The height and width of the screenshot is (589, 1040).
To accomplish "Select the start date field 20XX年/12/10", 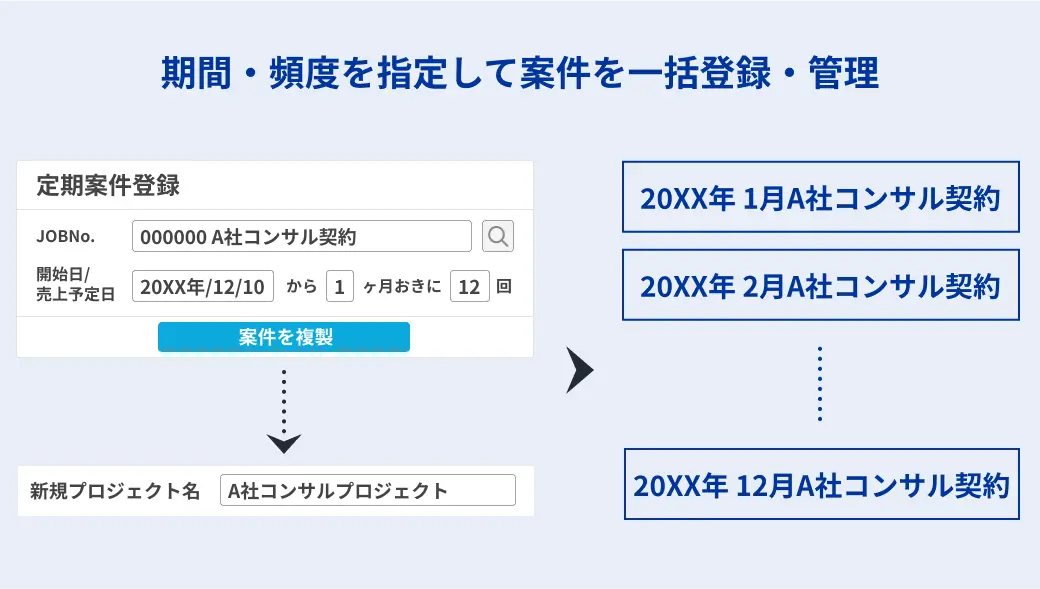I will [x=203, y=287].
